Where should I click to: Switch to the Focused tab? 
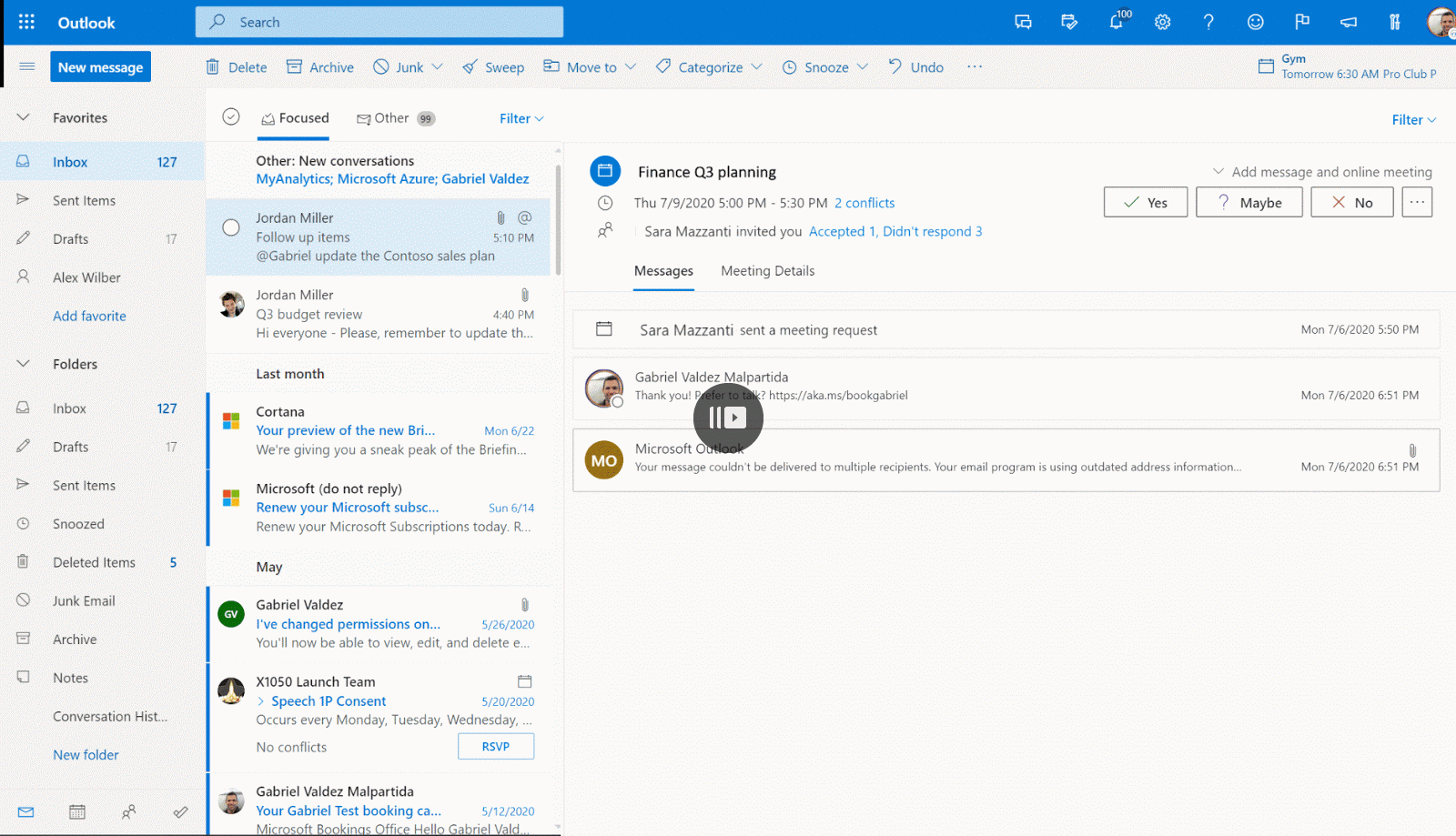[x=294, y=118]
